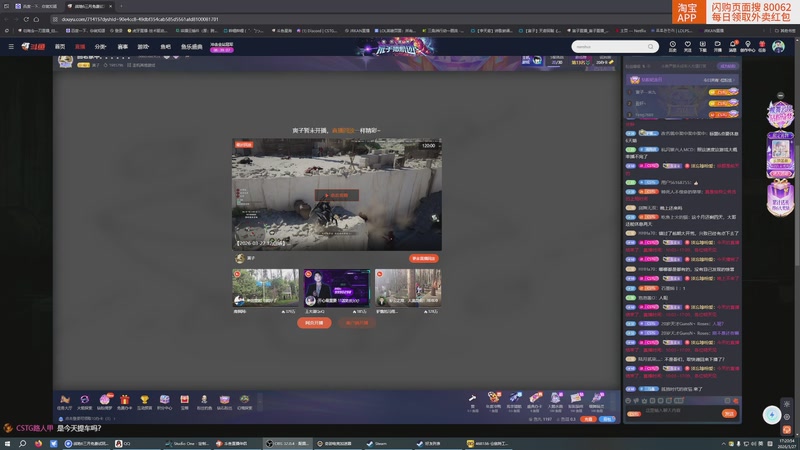800x450 pixels.
Task: Open the pink activity icon with New badge
Action: tap(105, 402)
